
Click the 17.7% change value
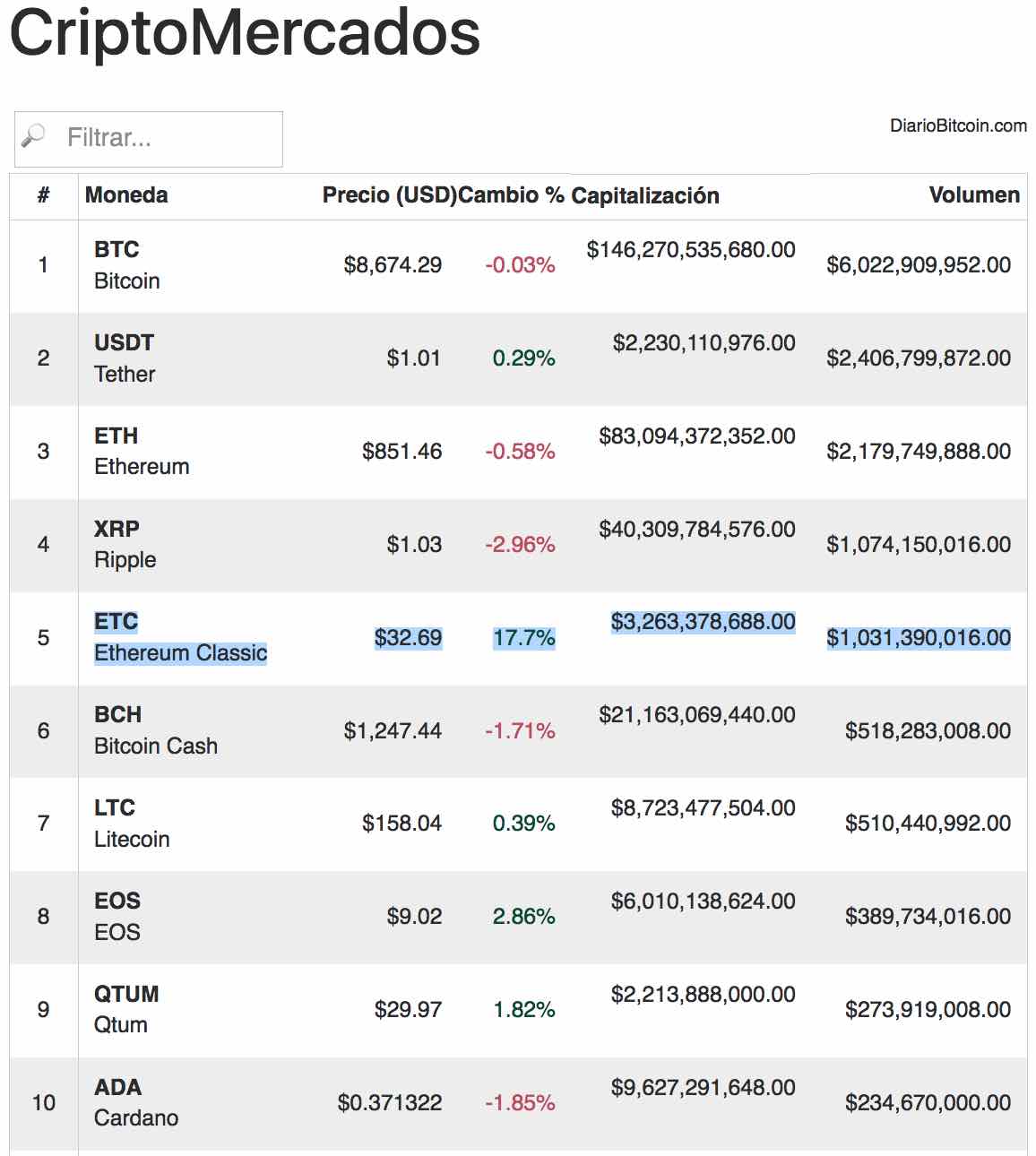click(524, 638)
